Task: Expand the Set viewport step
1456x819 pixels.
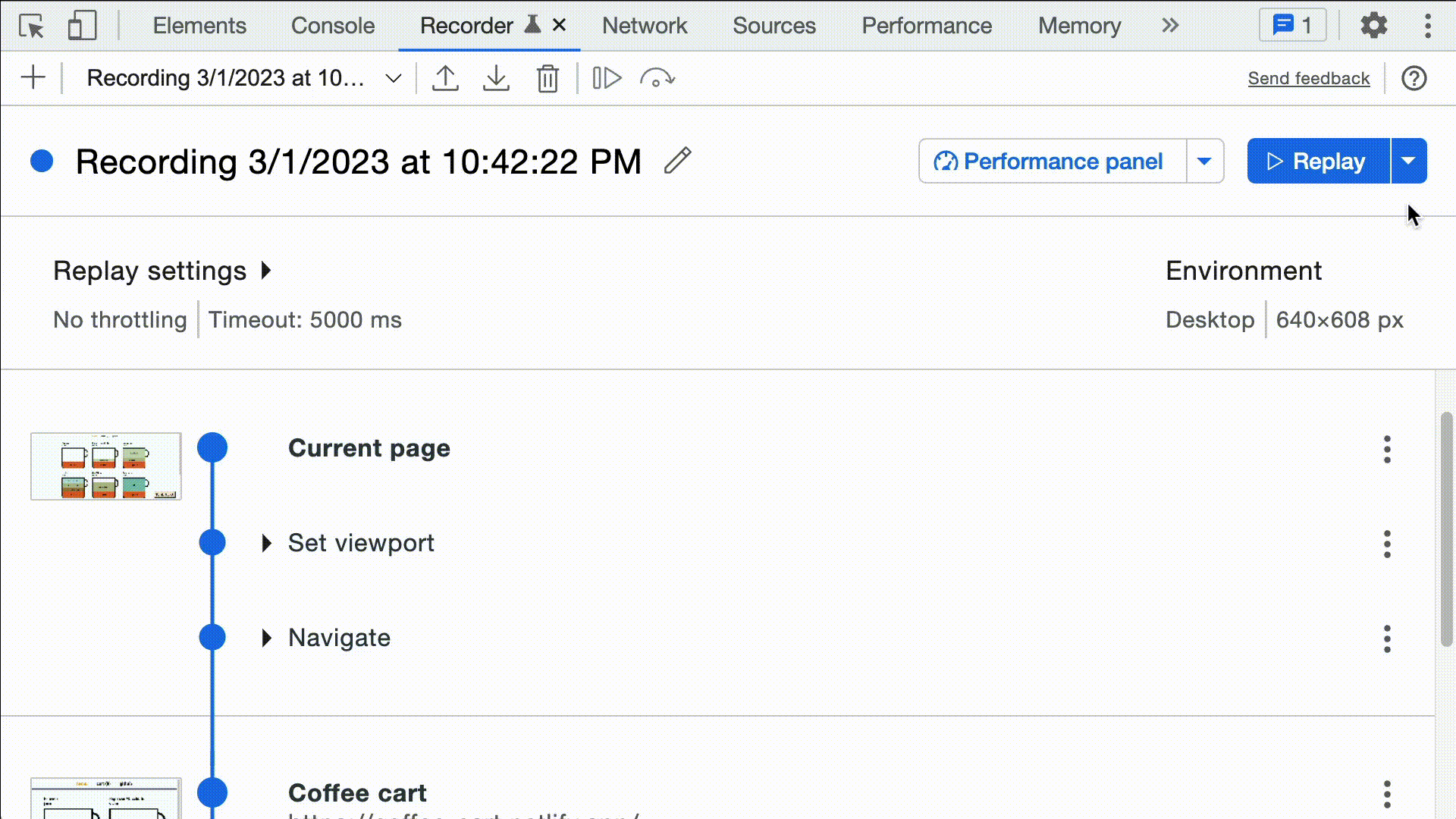Action: coord(267,542)
